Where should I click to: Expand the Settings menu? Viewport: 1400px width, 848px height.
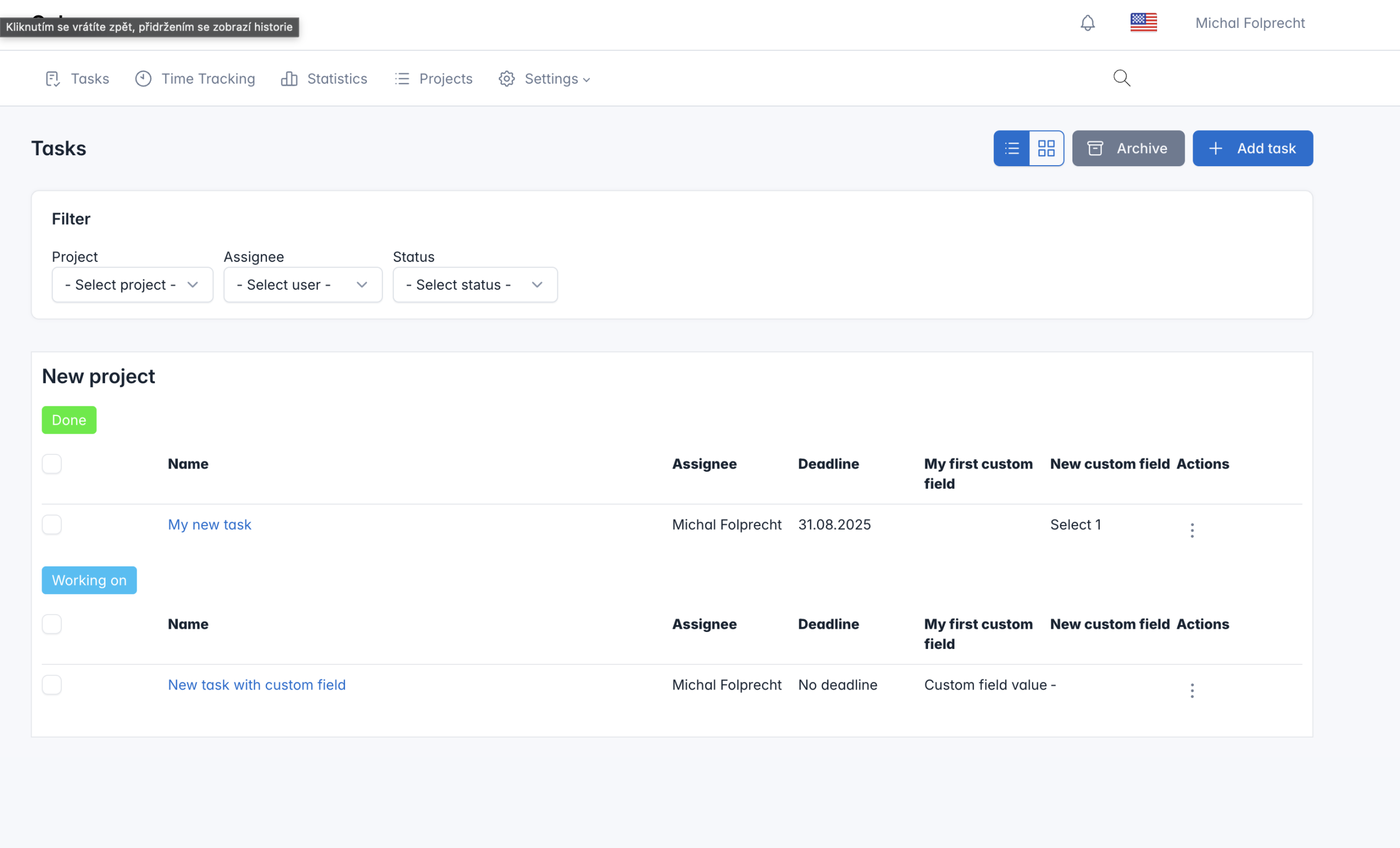(x=544, y=78)
